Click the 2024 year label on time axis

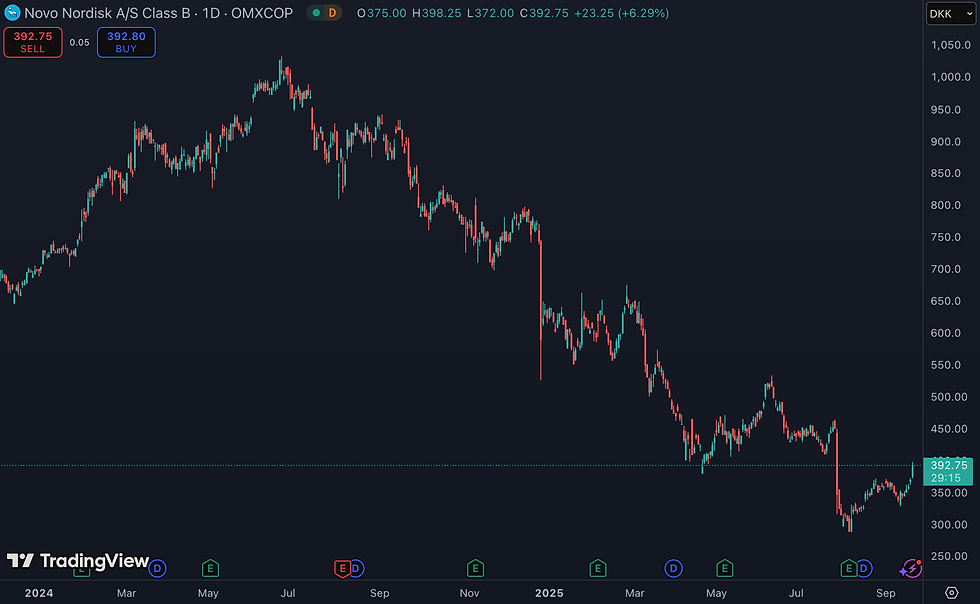39,593
